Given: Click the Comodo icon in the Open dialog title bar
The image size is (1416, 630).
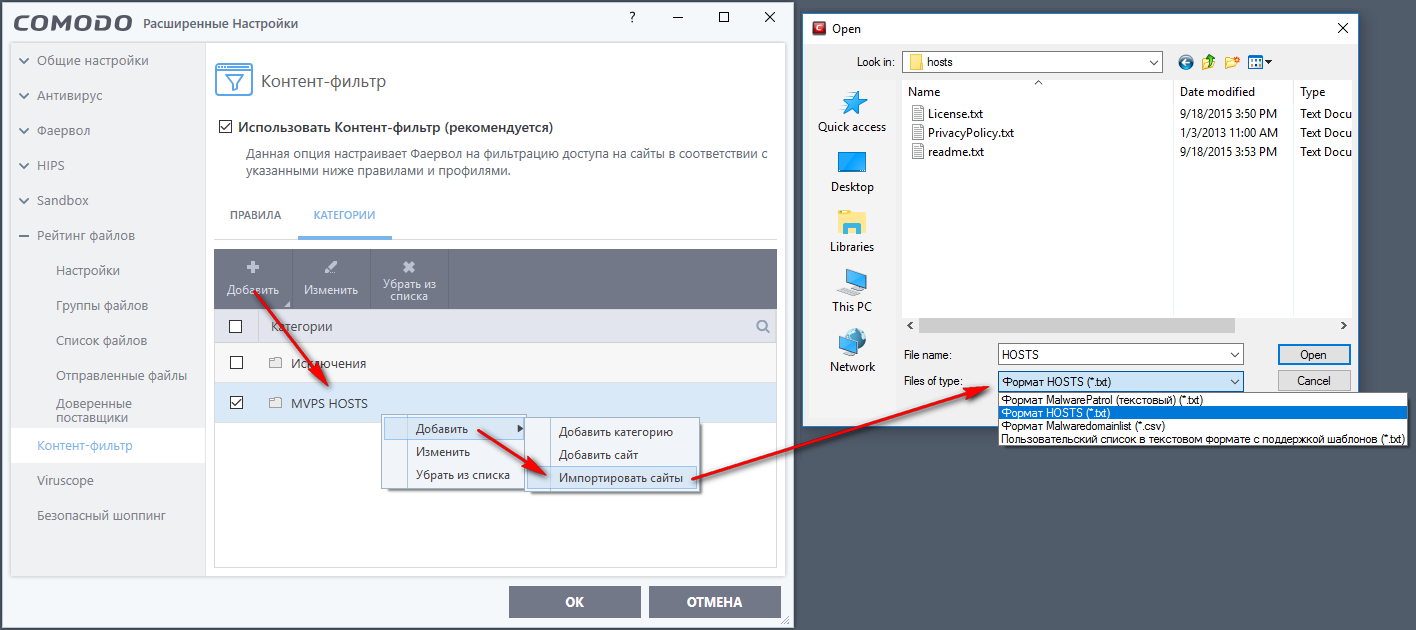Looking at the screenshot, I should click(x=820, y=29).
